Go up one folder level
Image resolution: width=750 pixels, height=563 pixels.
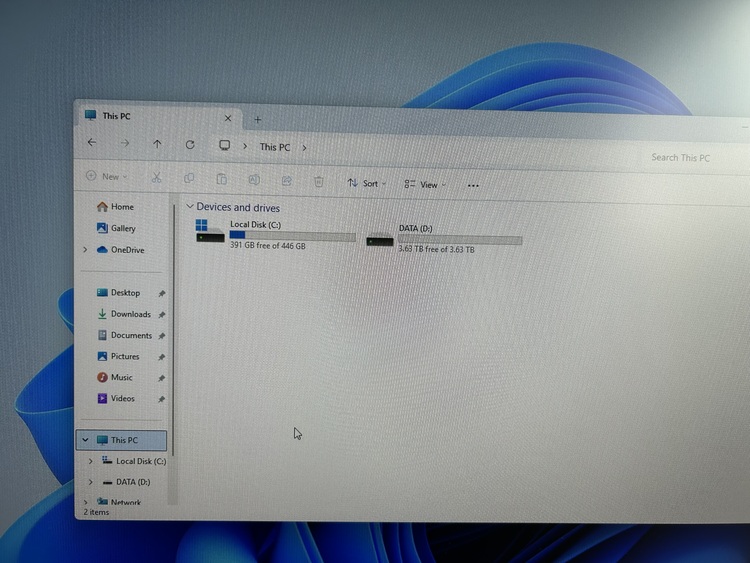coord(157,144)
